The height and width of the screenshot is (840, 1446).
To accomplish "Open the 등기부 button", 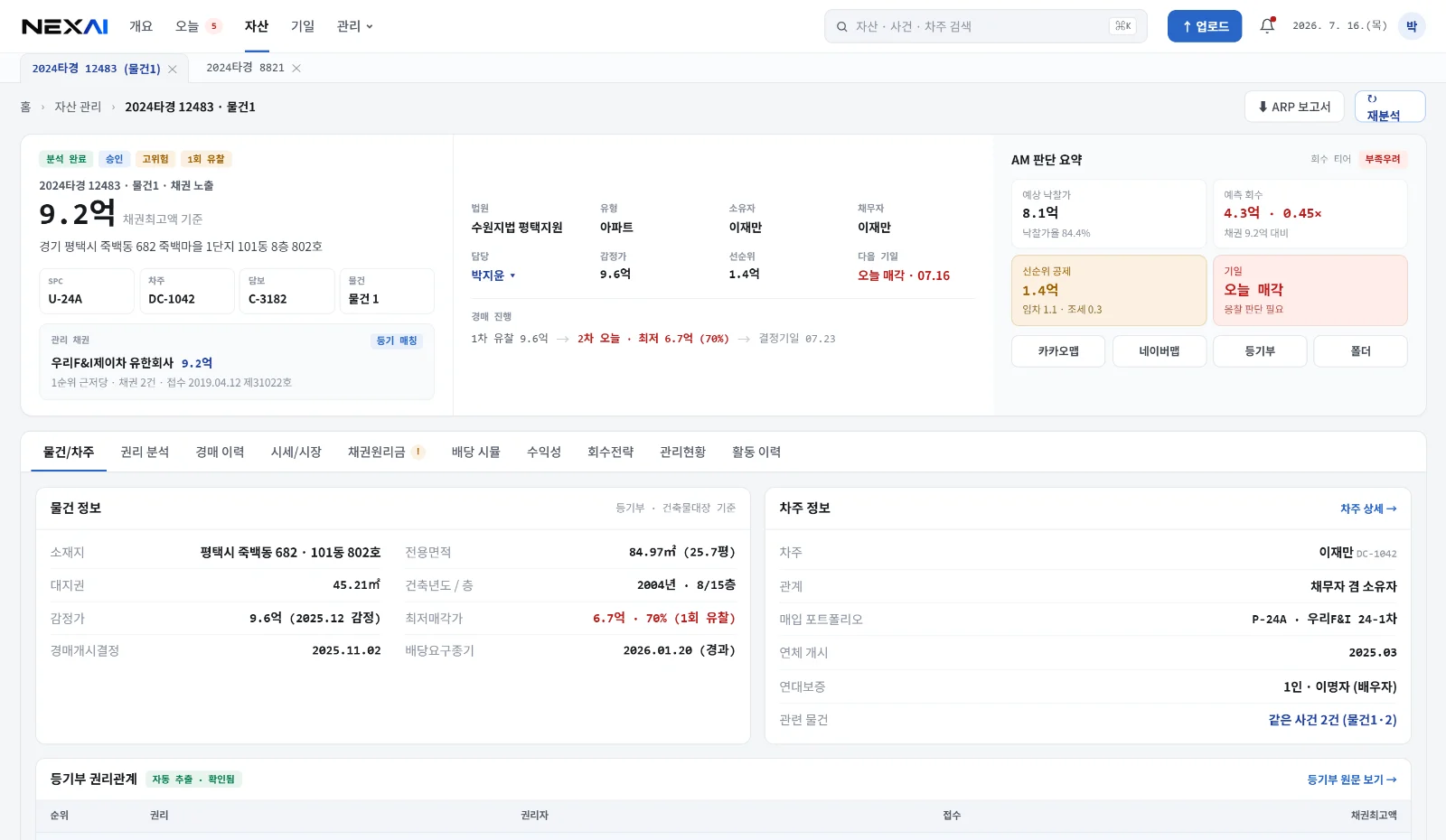I will pos(1260,351).
